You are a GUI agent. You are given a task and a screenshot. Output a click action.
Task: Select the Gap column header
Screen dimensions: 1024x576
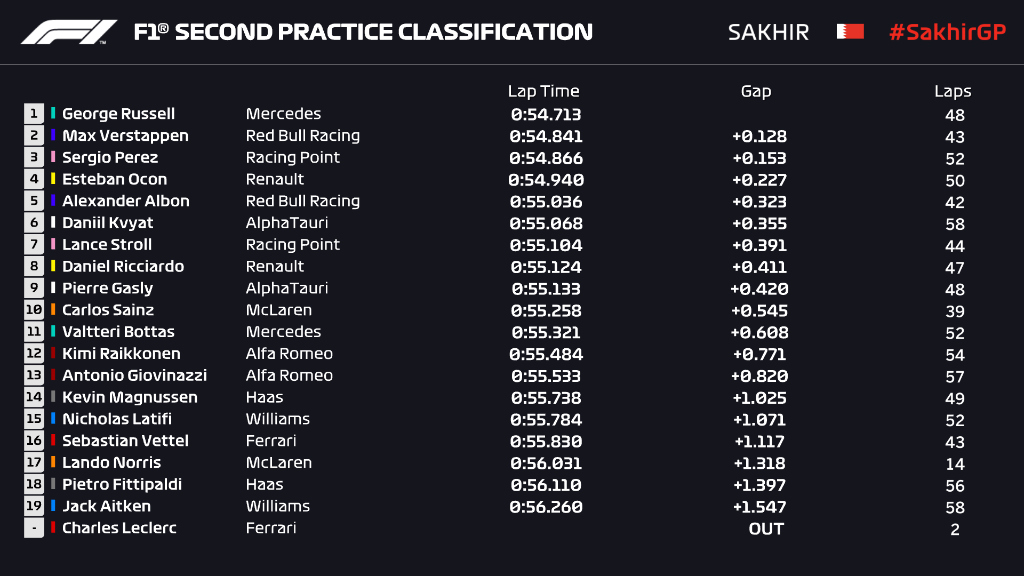click(x=756, y=91)
